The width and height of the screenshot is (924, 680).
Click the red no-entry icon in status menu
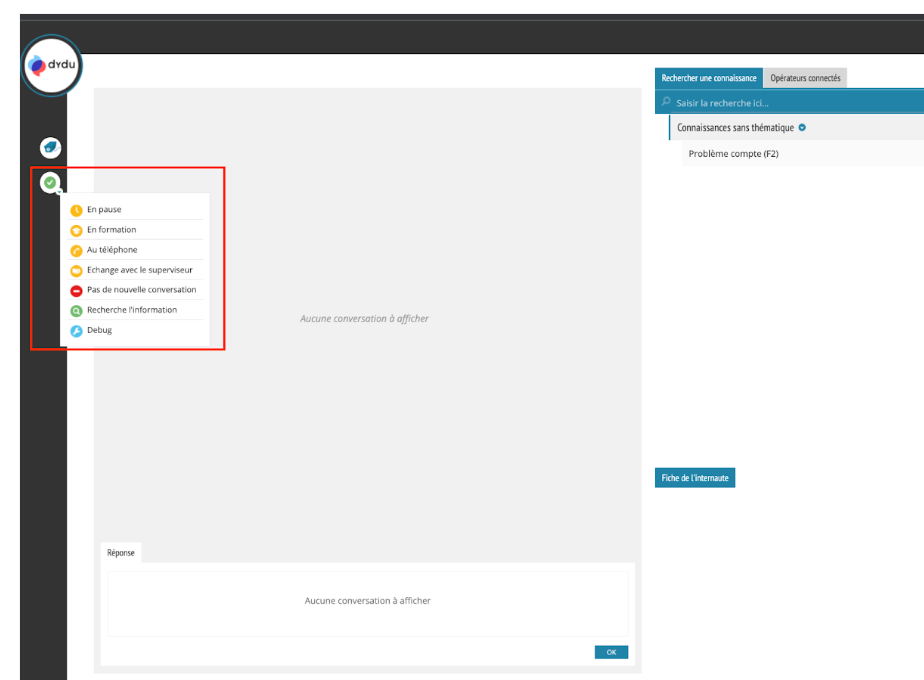click(77, 290)
